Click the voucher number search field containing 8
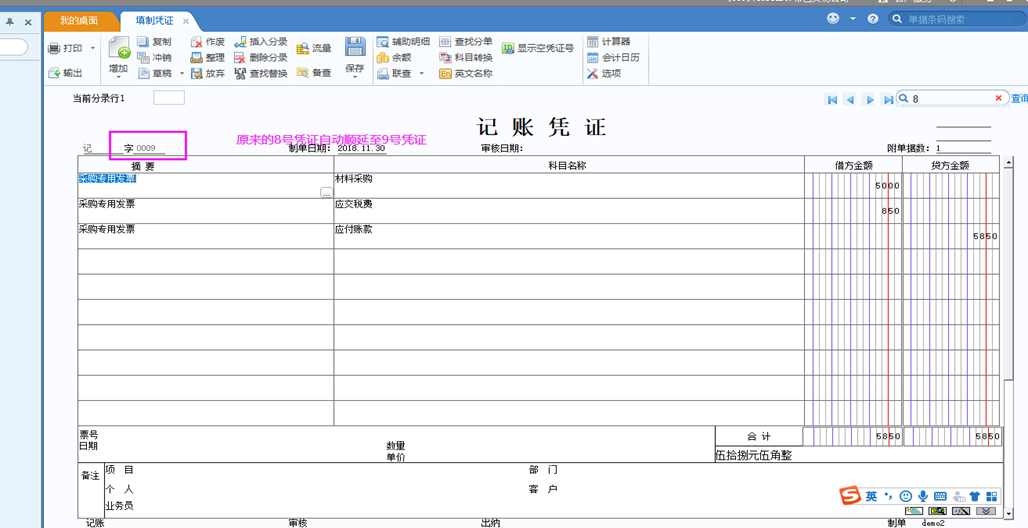This screenshot has width=1028, height=528. (x=952, y=98)
